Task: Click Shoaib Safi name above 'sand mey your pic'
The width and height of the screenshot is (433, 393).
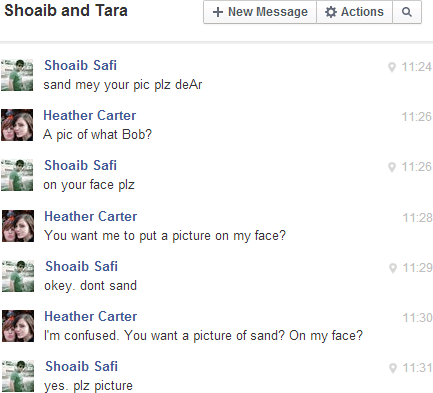Action: (81, 65)
